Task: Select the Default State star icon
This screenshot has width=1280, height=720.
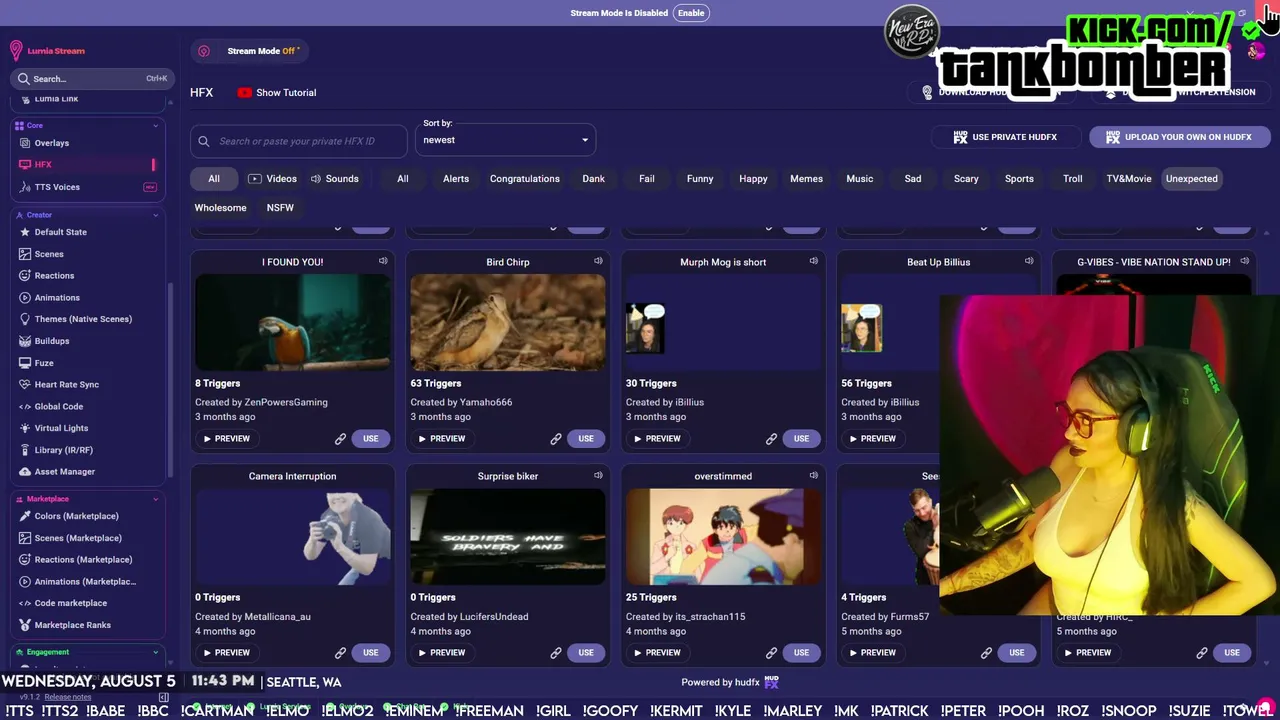Action: pos(25,232)
